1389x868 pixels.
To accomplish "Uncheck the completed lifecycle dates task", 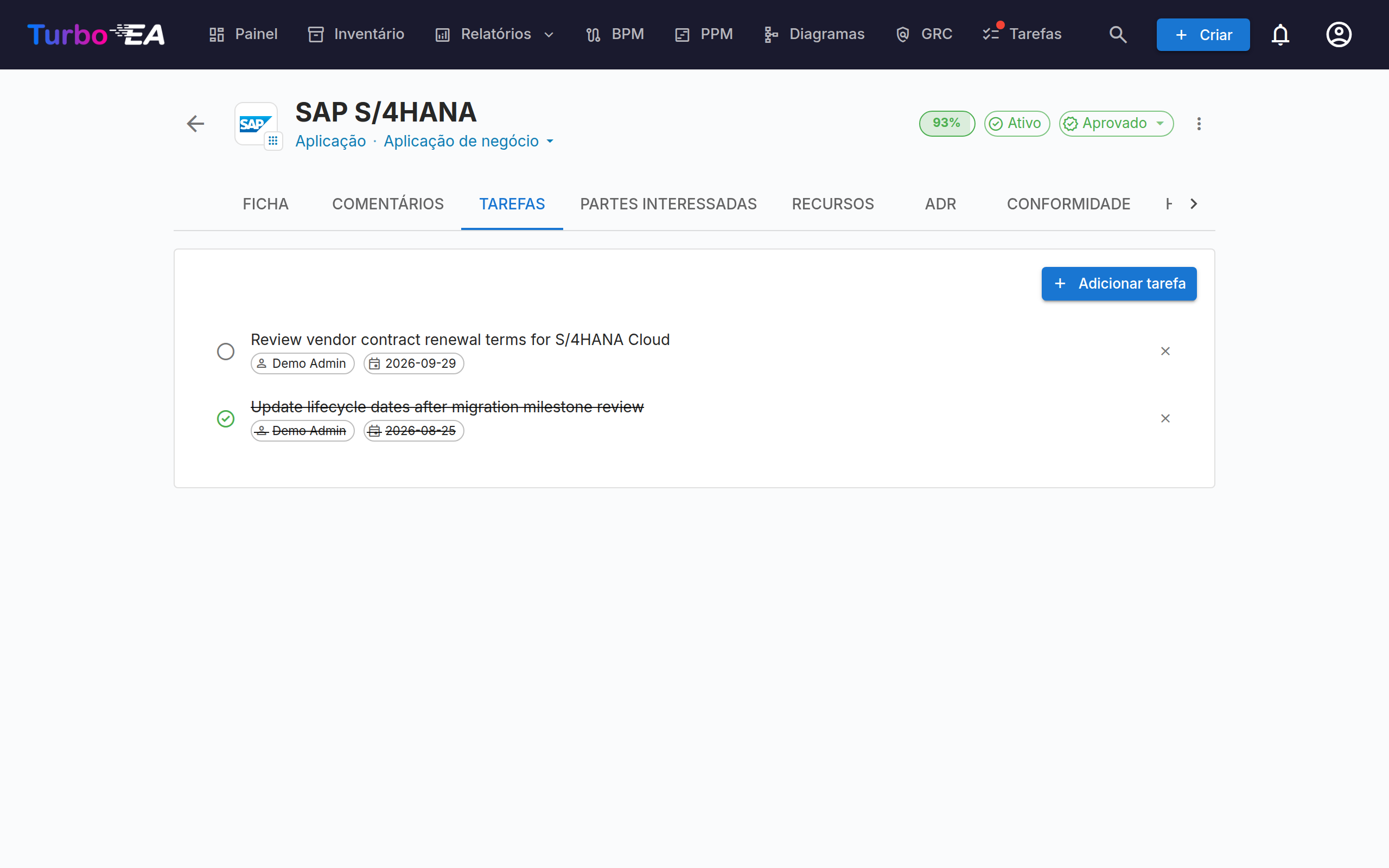I will click(226, 418).
